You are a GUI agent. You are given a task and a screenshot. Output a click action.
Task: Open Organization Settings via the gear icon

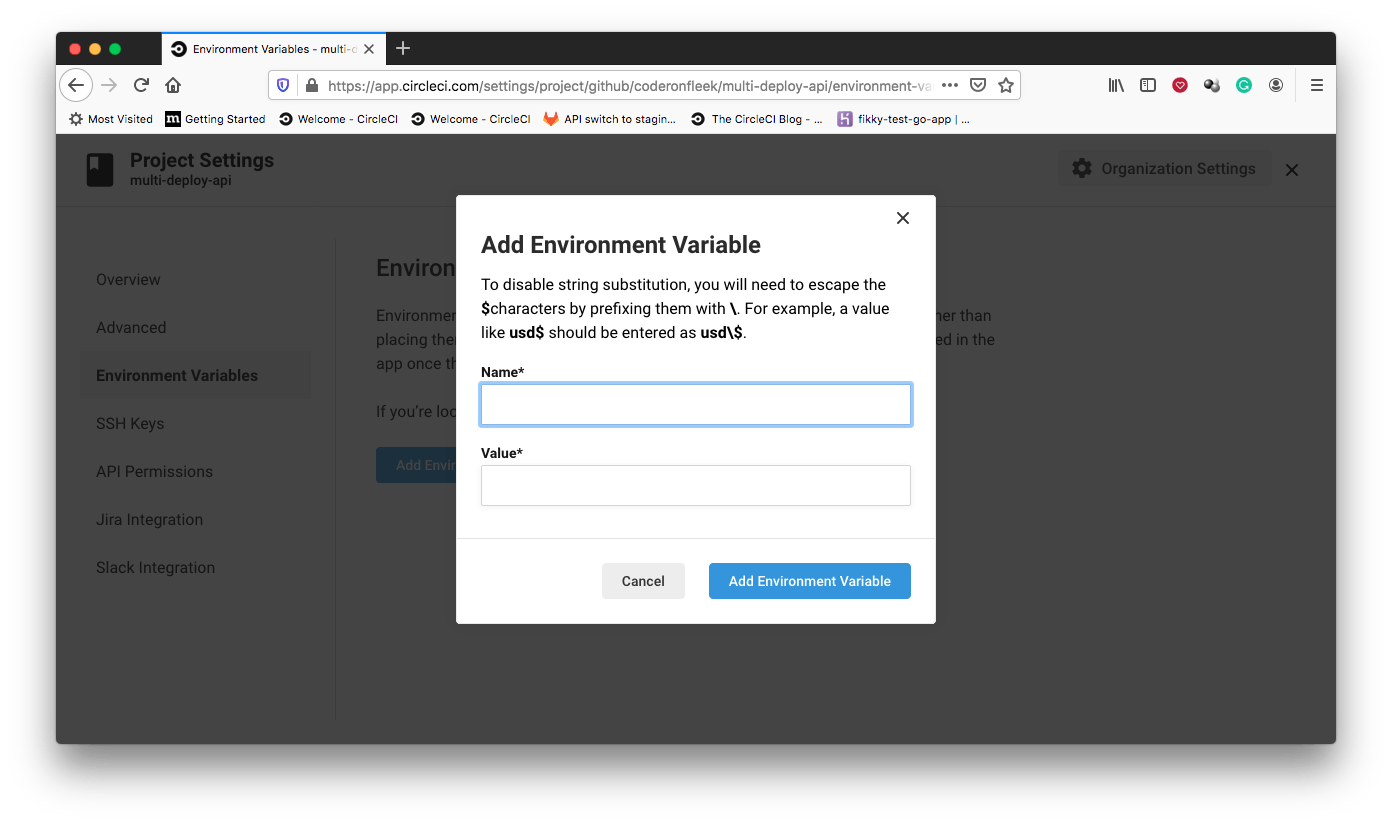1082,168
